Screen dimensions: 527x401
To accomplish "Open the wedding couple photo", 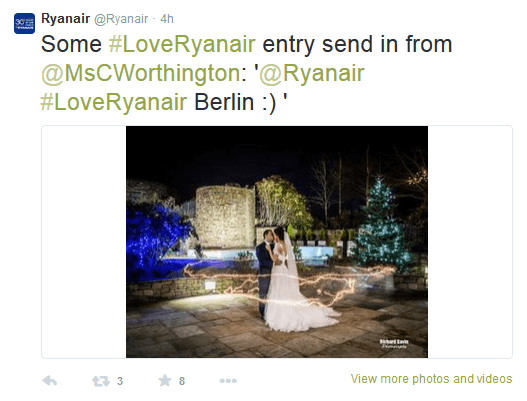I will pos(277,242).
